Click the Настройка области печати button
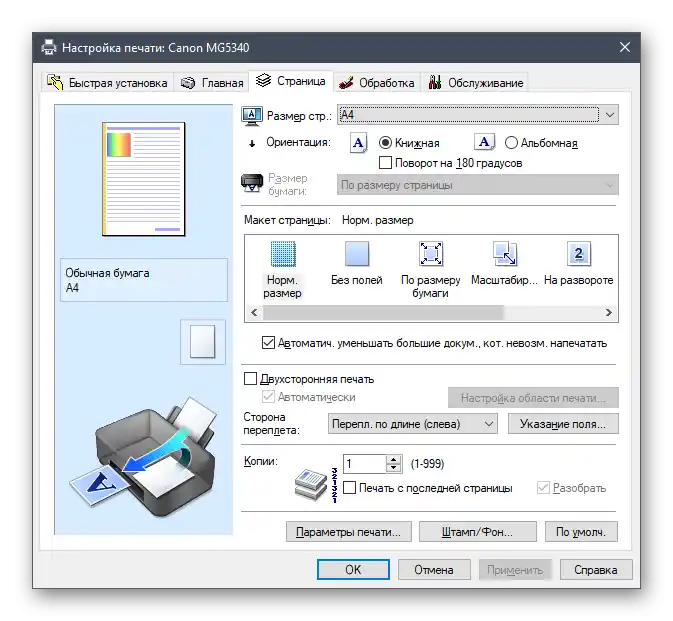This screenshot has height=621, width=673. pos(533,398)
